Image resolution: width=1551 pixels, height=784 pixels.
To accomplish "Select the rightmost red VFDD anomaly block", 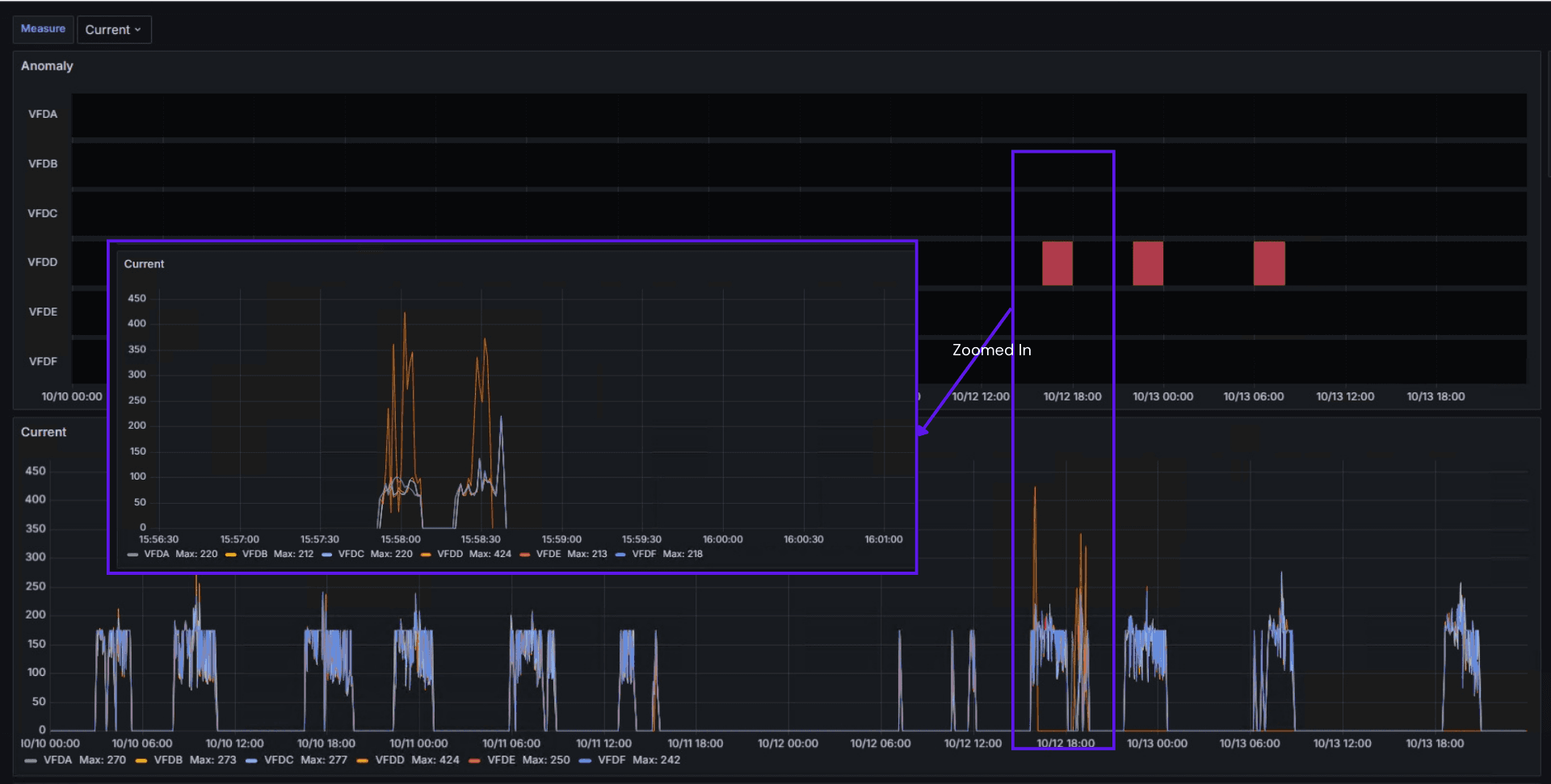I will click(x=1268, y=263).
